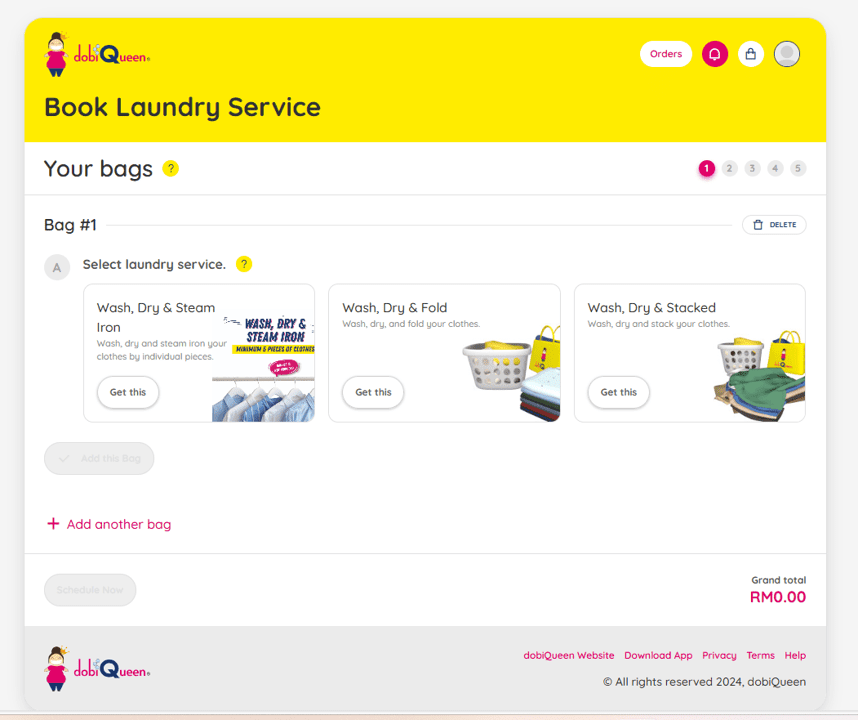Open the shopping bag cart icon

pos(751,54)
